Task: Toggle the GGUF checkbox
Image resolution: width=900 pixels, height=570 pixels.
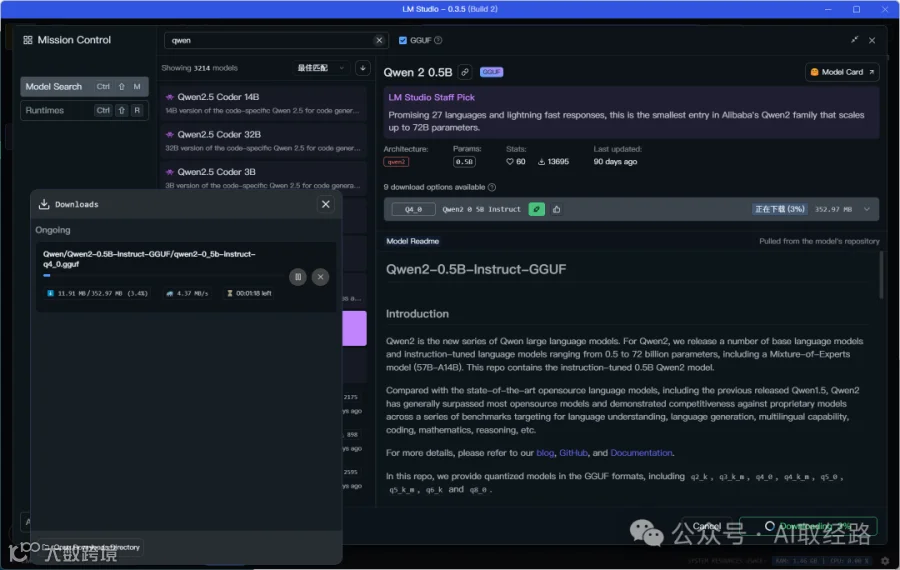Action: click(402, 40)
